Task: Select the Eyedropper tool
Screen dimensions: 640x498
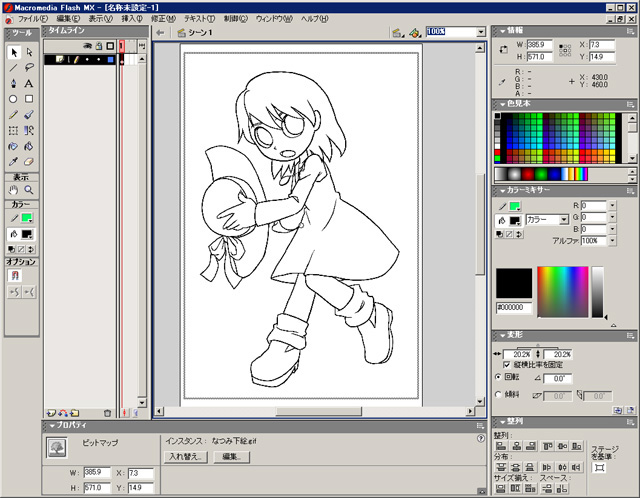Action: coord(13,162)
